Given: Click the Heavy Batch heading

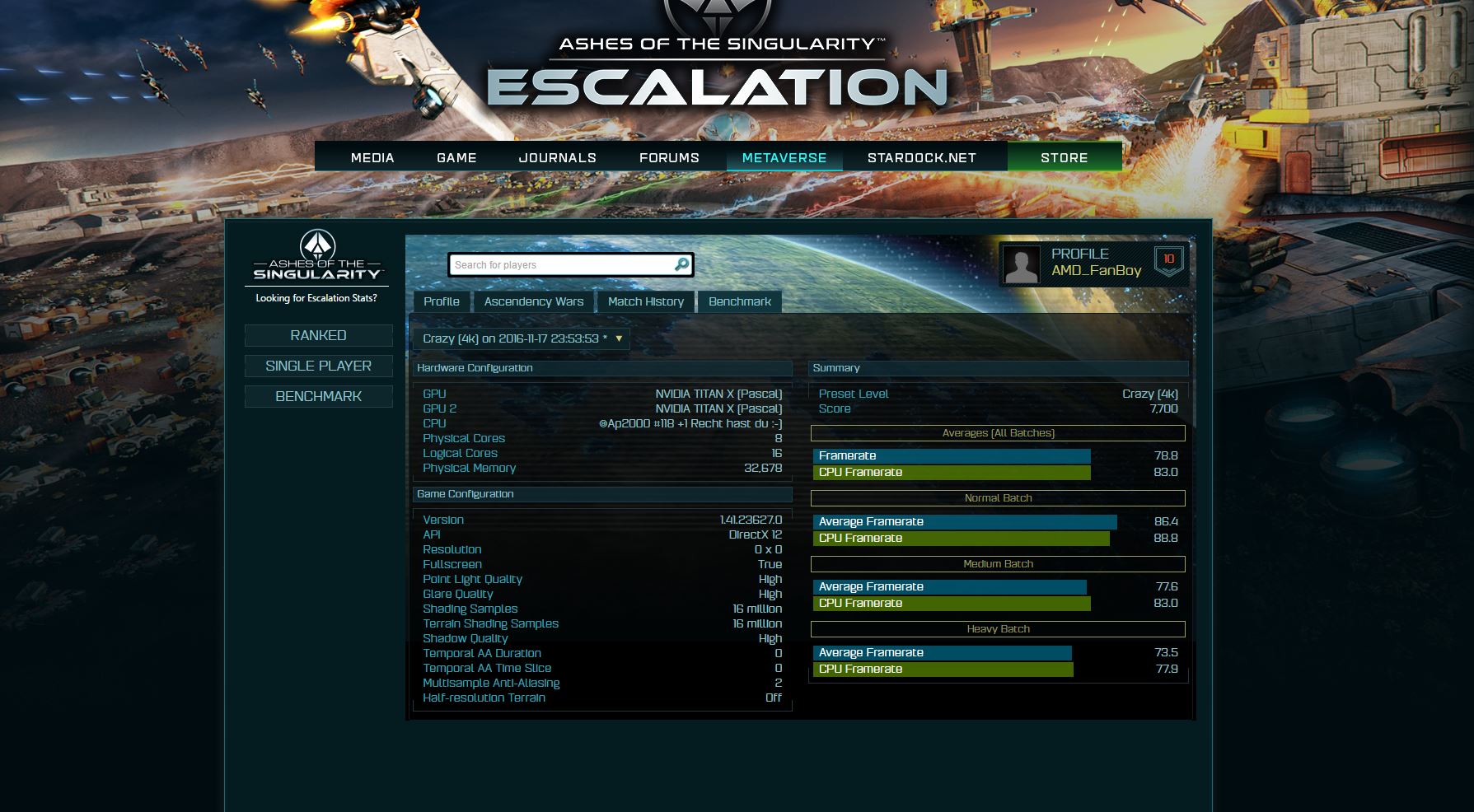Looking at the screenshot, I should tap(998, 629).
